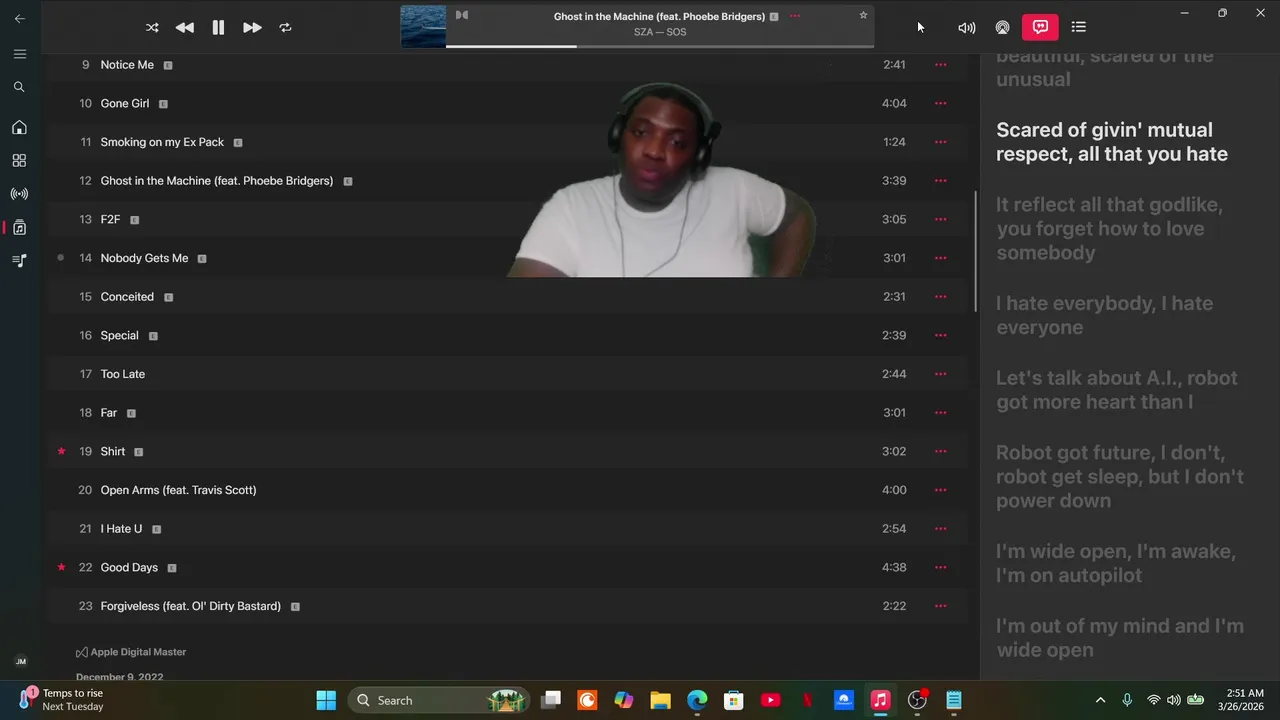Jump to lyric 'I hate everybody, I hate everyone'
The width and height of the screenshot is (1280, 720).
(x=1104, y=315)
